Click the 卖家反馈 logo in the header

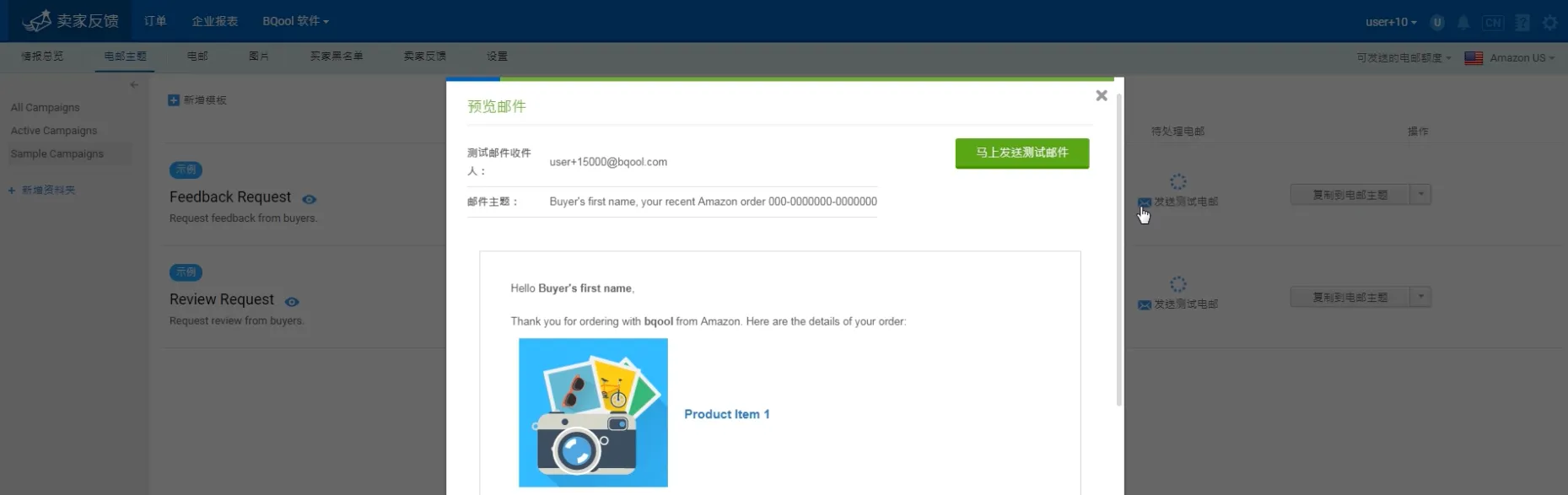coord(70,21)
